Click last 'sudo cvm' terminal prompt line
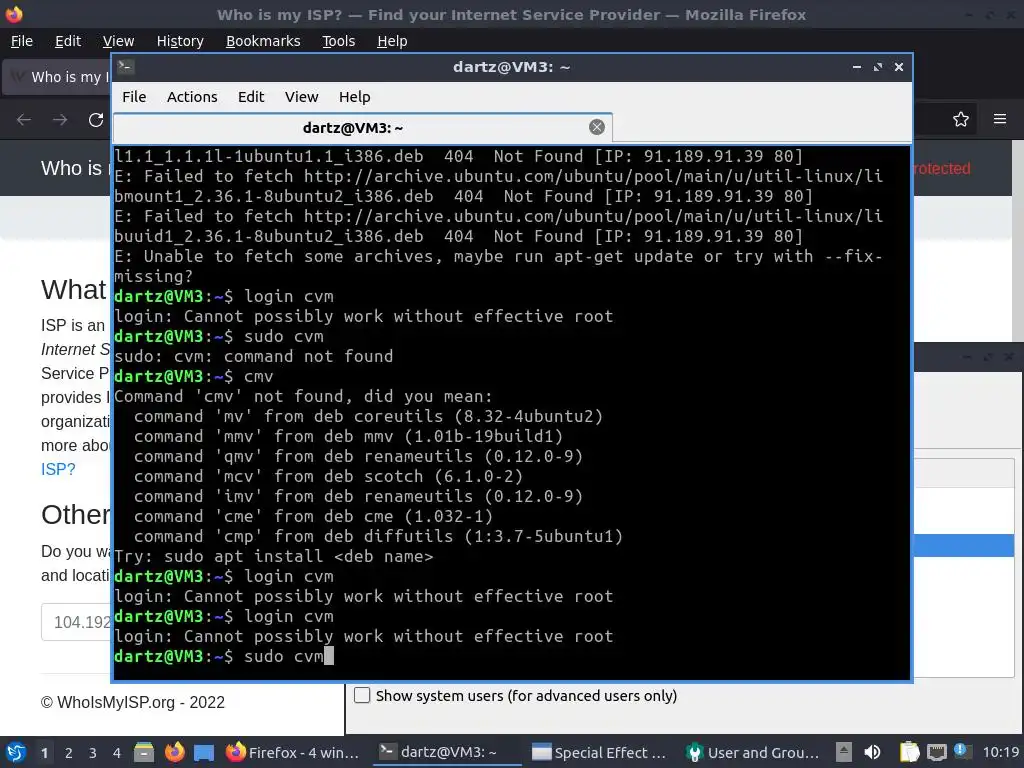This screenshot has width=1024, height=768. [x=224, y=656]
